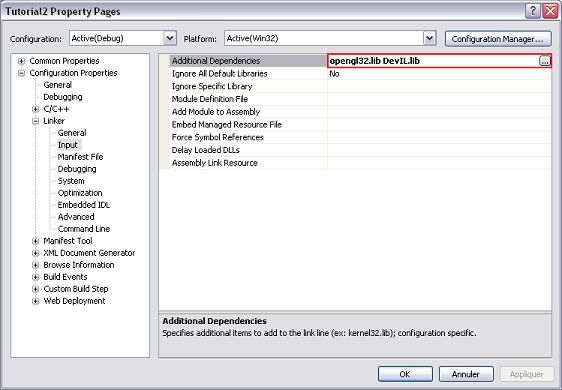
Task: Open the Additional Dependencies ellipsis editor button
Action: pos(544,61)
